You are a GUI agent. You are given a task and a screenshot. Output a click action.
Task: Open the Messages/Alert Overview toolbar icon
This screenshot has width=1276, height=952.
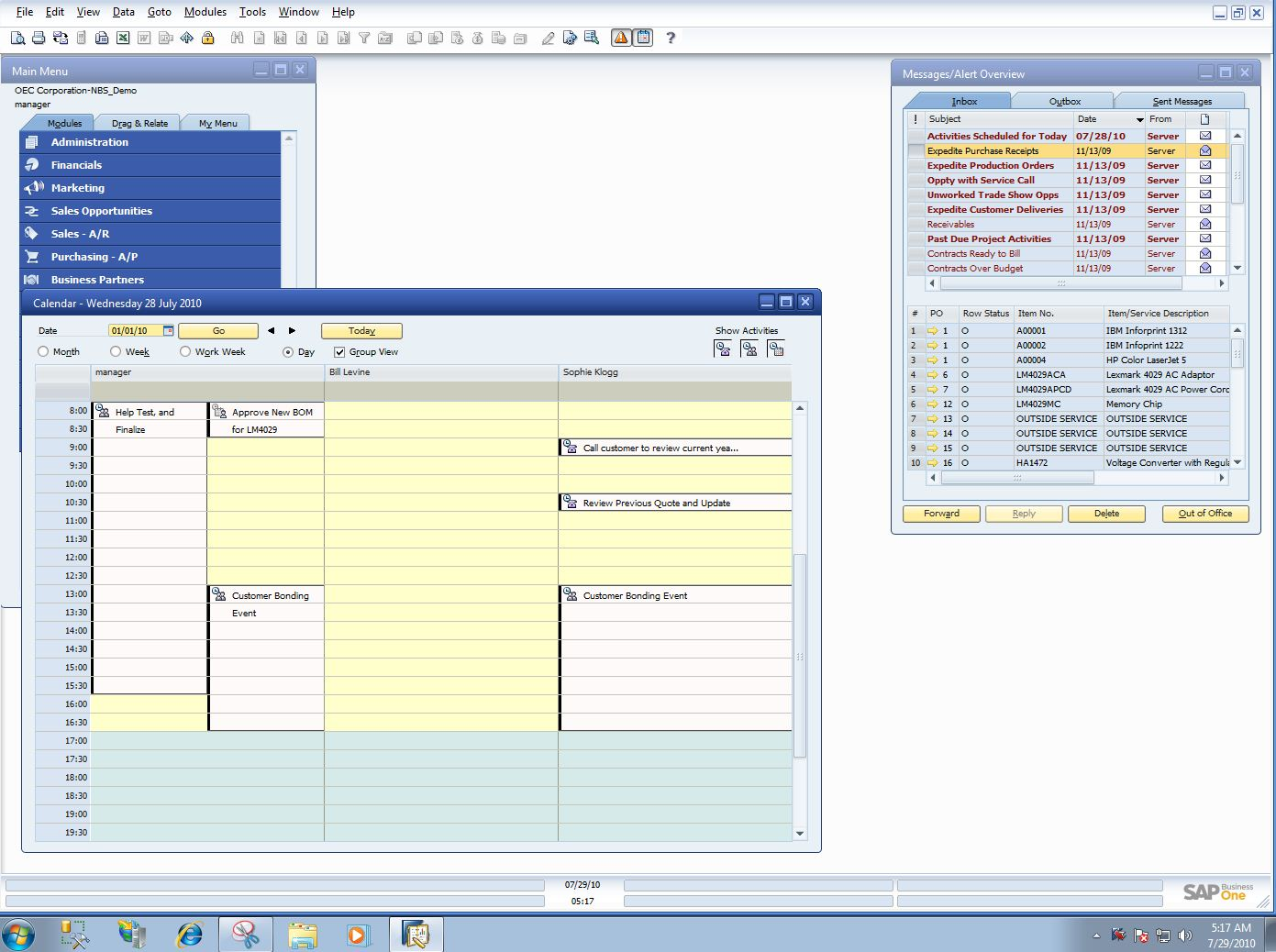621,38
